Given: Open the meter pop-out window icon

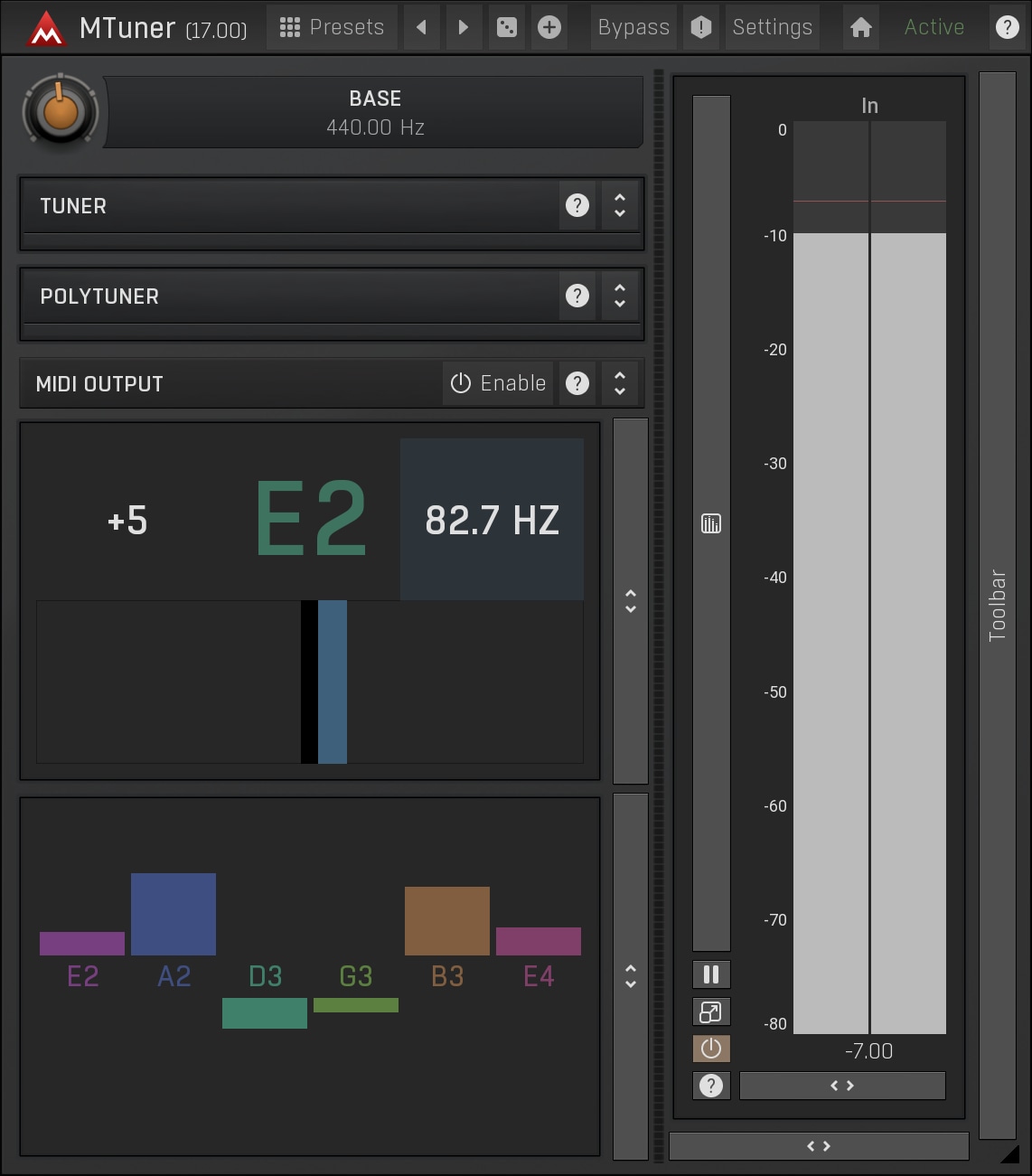Looking at the screenshot, I should point(711,1011).
